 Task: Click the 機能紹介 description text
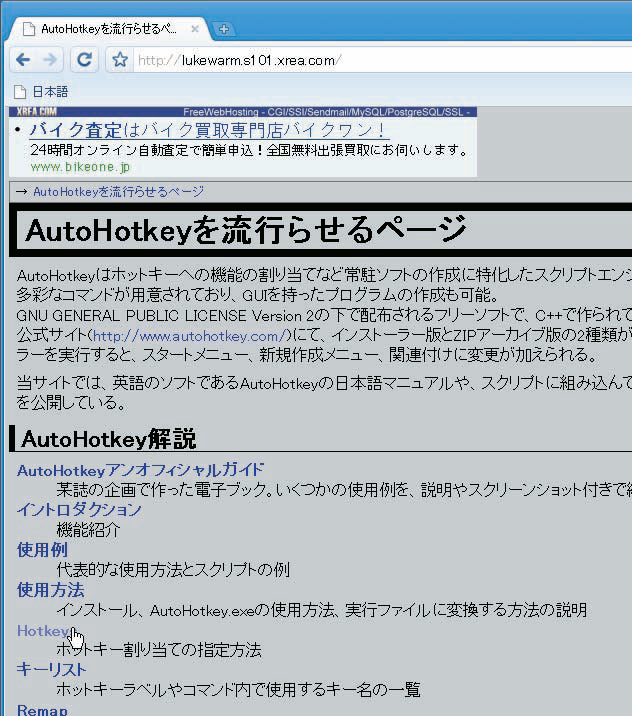(x=88, y=530)
